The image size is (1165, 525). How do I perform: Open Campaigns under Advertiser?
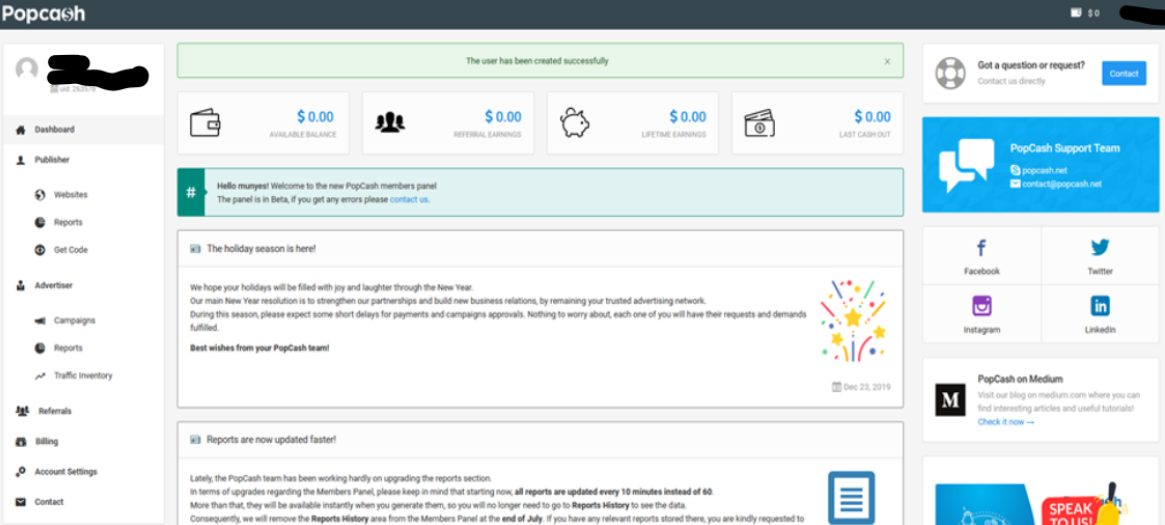point(74,320)
